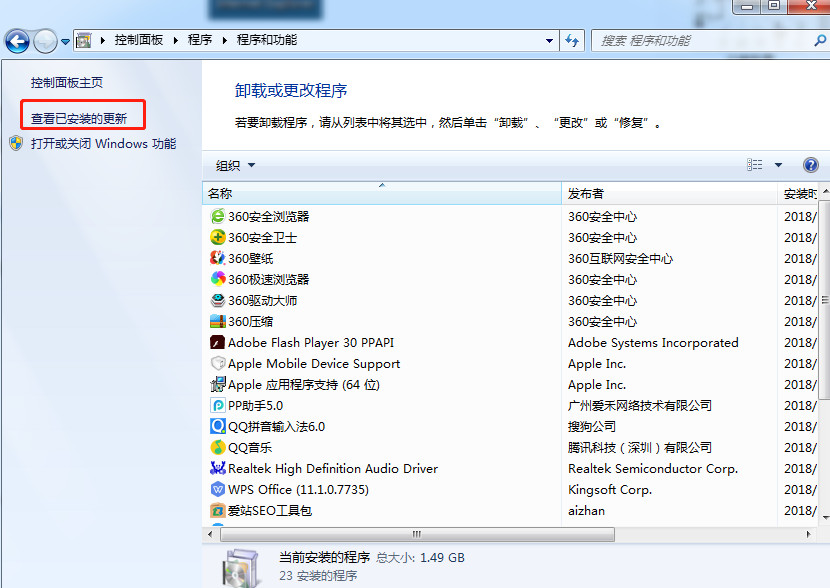Click publisher aizhan
The image size is (830, 588).
[x=586, y=511]
